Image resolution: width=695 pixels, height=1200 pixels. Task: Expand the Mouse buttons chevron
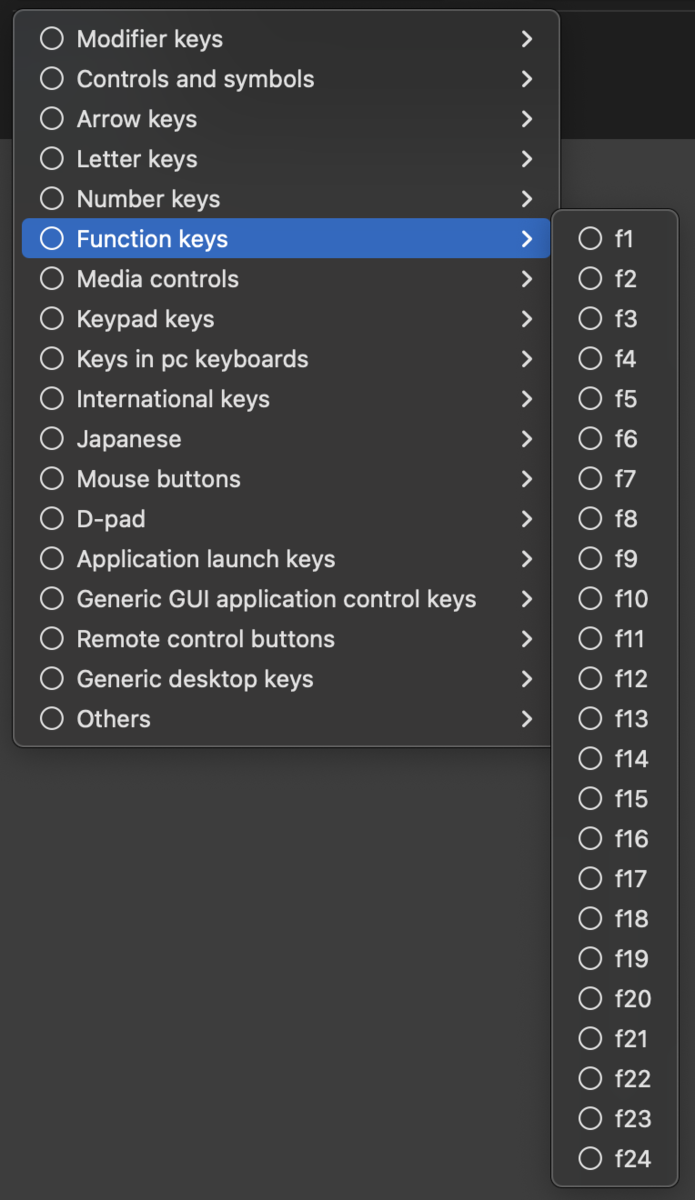(x=527, y=479)
